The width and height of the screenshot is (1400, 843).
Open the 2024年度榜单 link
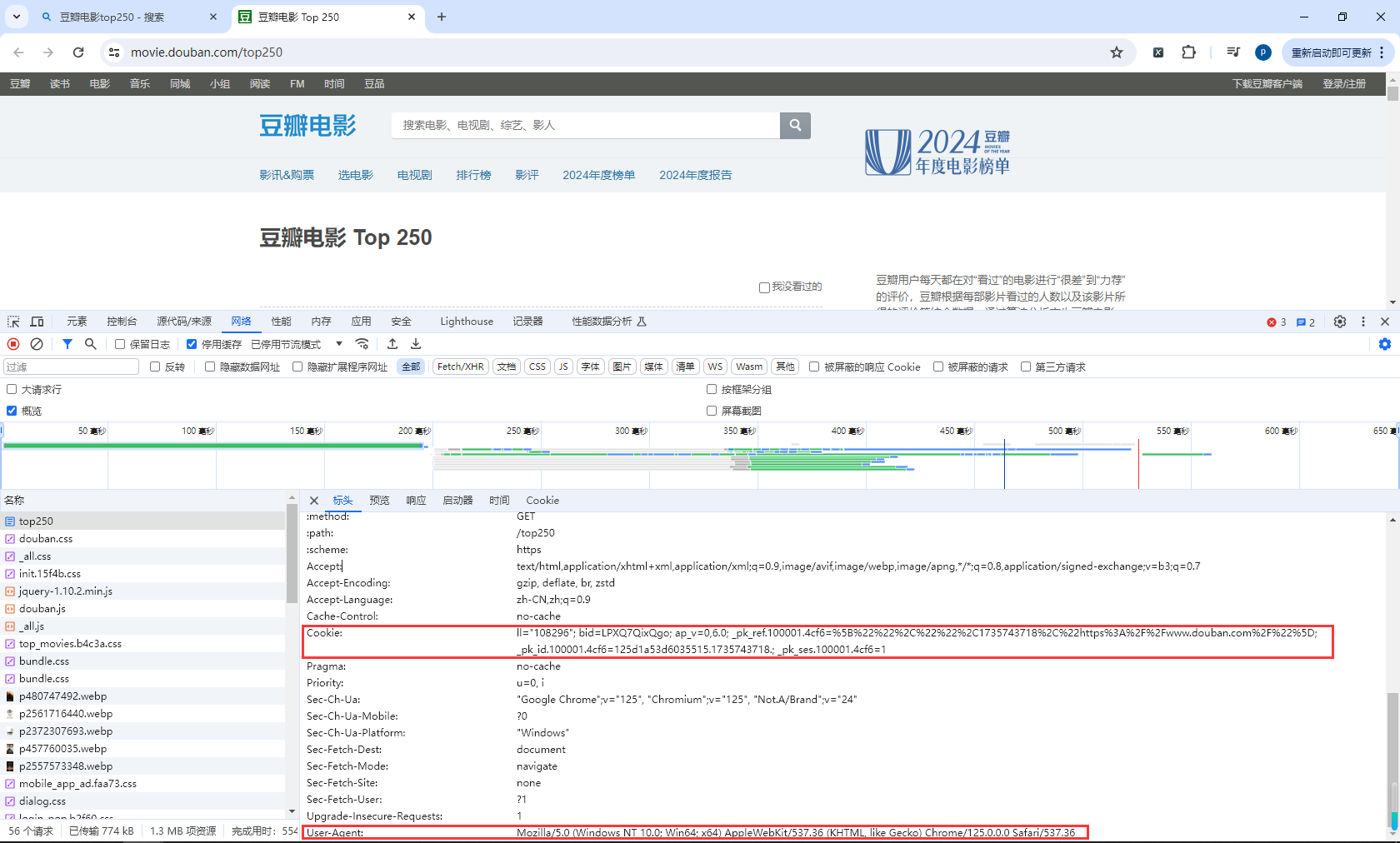(x=598, y=175)
